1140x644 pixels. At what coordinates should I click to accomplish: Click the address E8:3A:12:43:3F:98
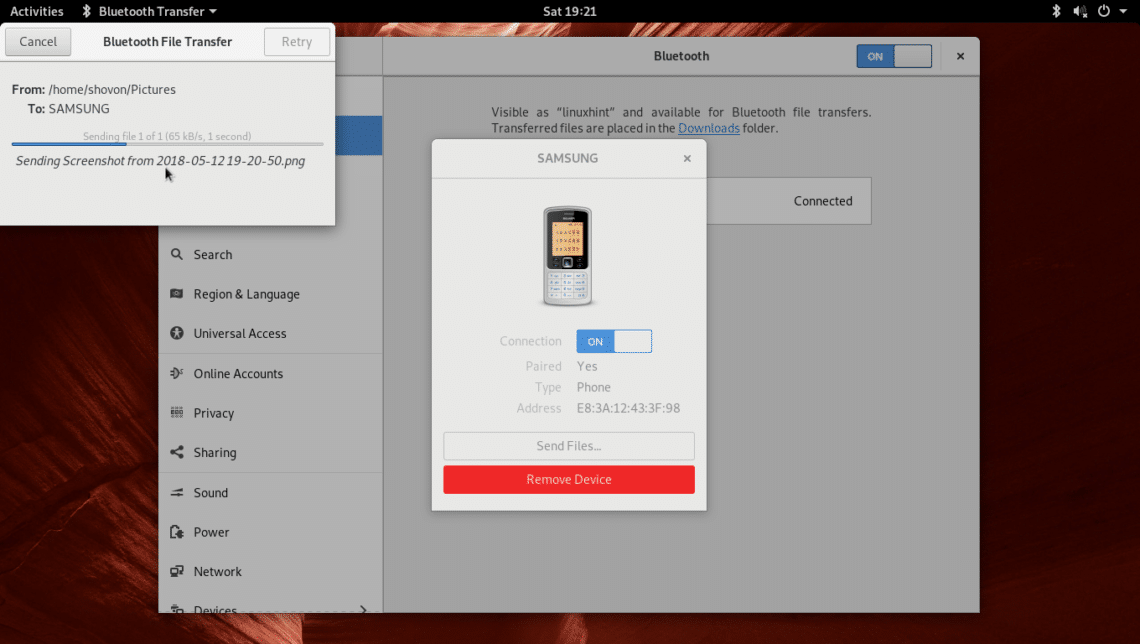click(628, 408)
